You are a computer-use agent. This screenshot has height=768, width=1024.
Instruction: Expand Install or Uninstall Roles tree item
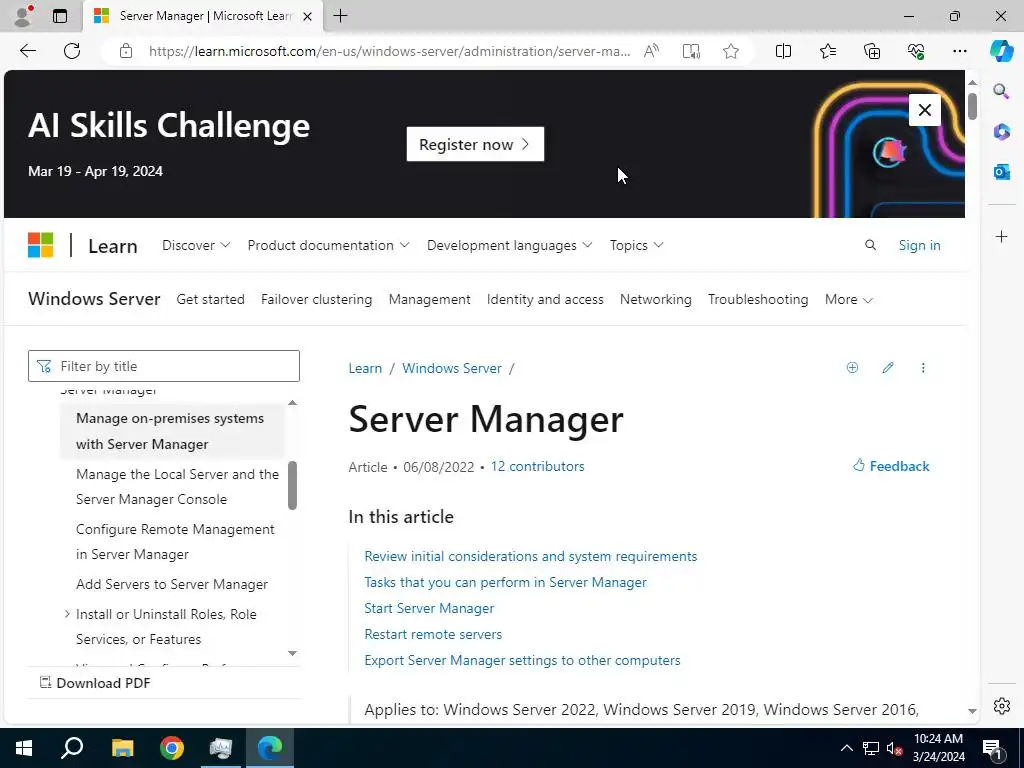(67, 614)
